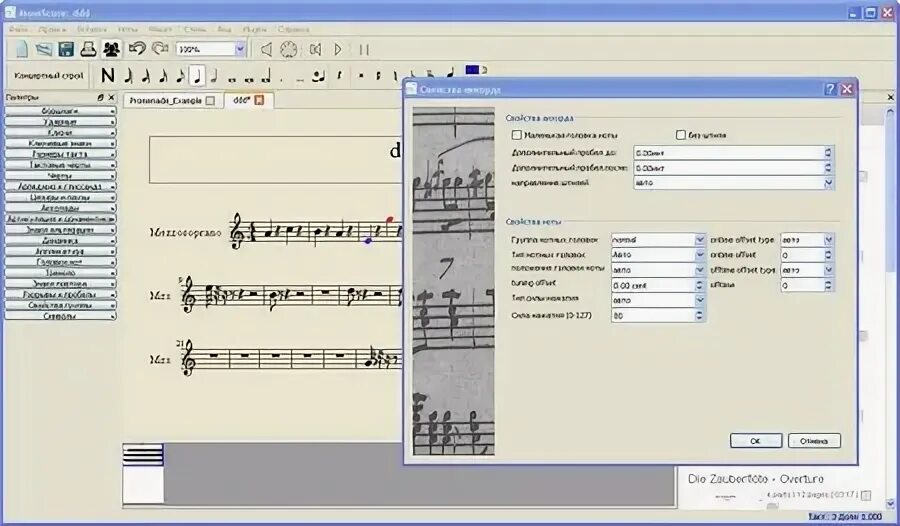This screenshot has height=526, width=900.
Task: Enable the small notehead checkbox
Action: 517,135
